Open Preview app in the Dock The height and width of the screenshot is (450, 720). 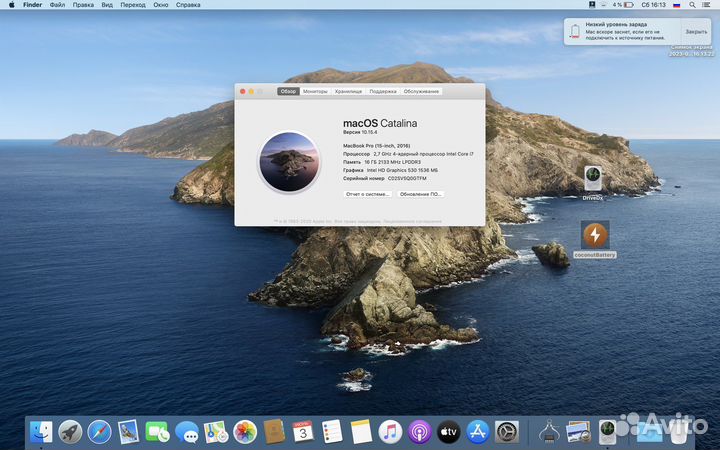[578, 432]
